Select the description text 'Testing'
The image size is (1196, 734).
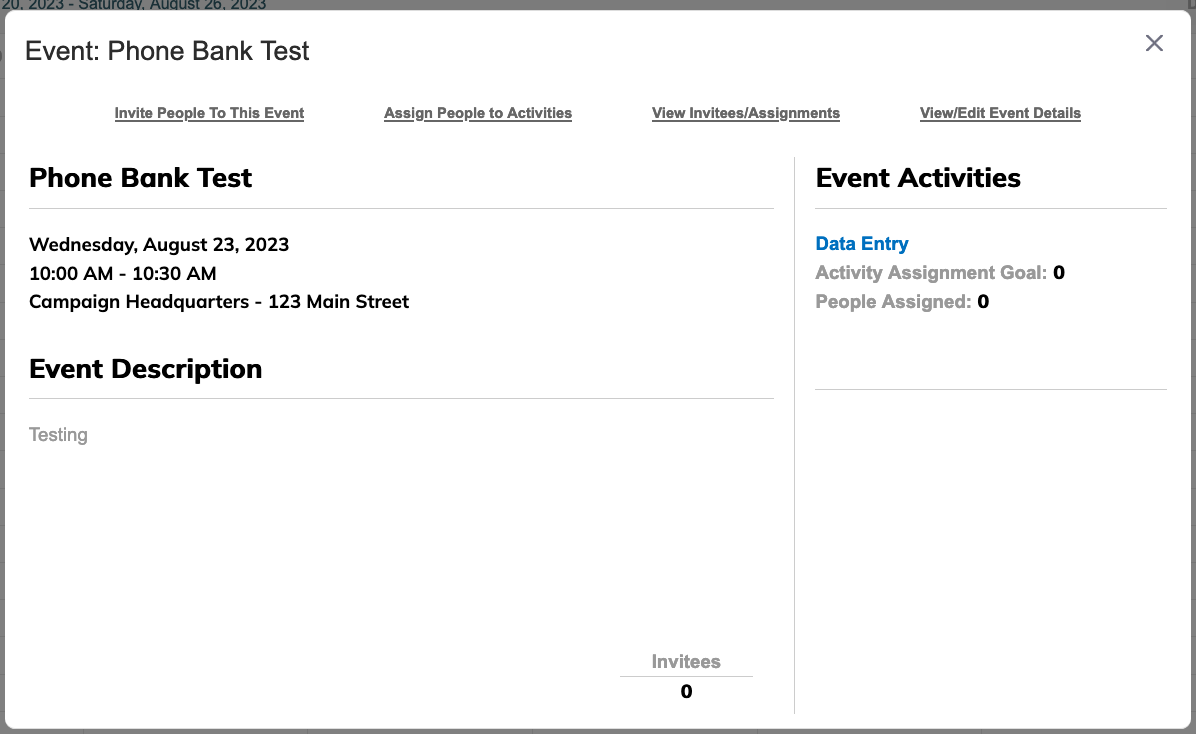click(58, 435)
